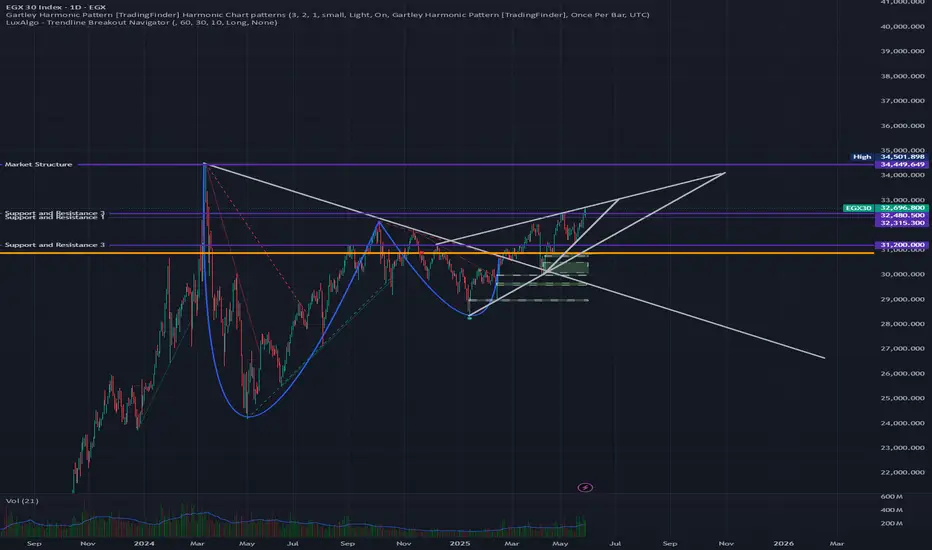This screenshot has height=550, width=932.
Task: Select the Support and Resistance 3 label
Action: click(x=55, y=245)
